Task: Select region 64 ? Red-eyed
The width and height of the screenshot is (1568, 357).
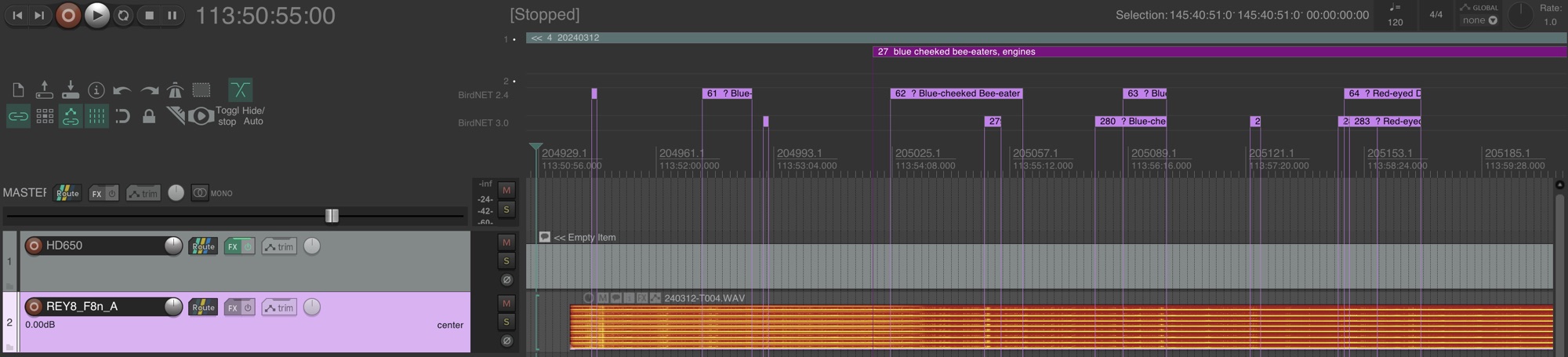Action: coord(1383,93)
